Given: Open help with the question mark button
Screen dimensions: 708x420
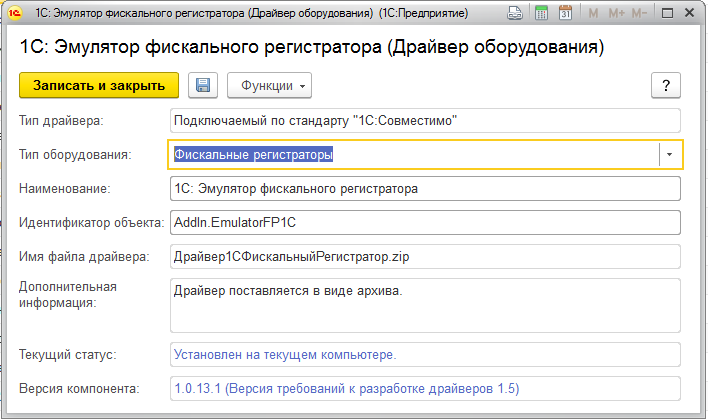Looking at the screenshot, I should (x=666, y=85).
